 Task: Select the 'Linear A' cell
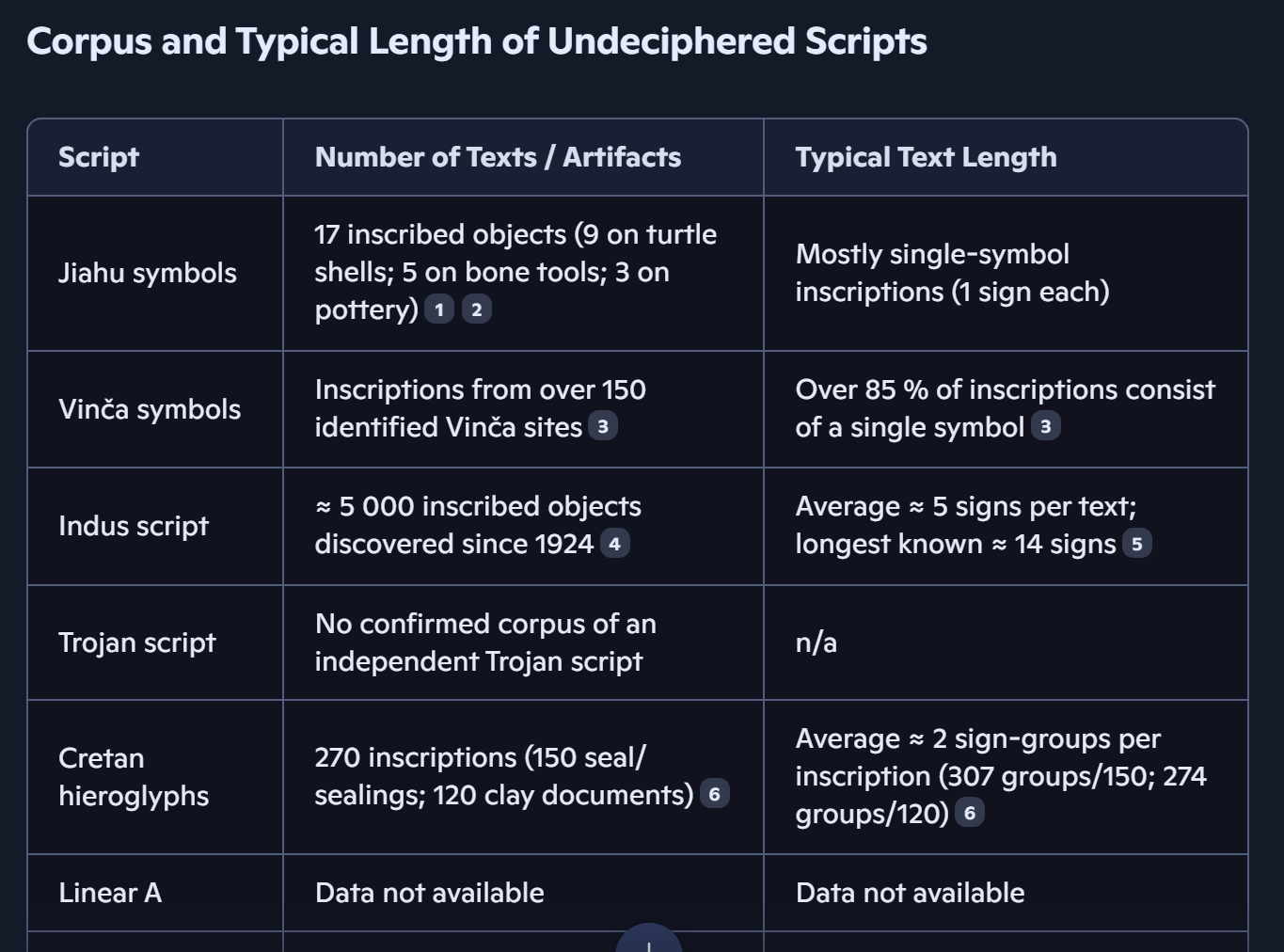[x=110, y=893]
